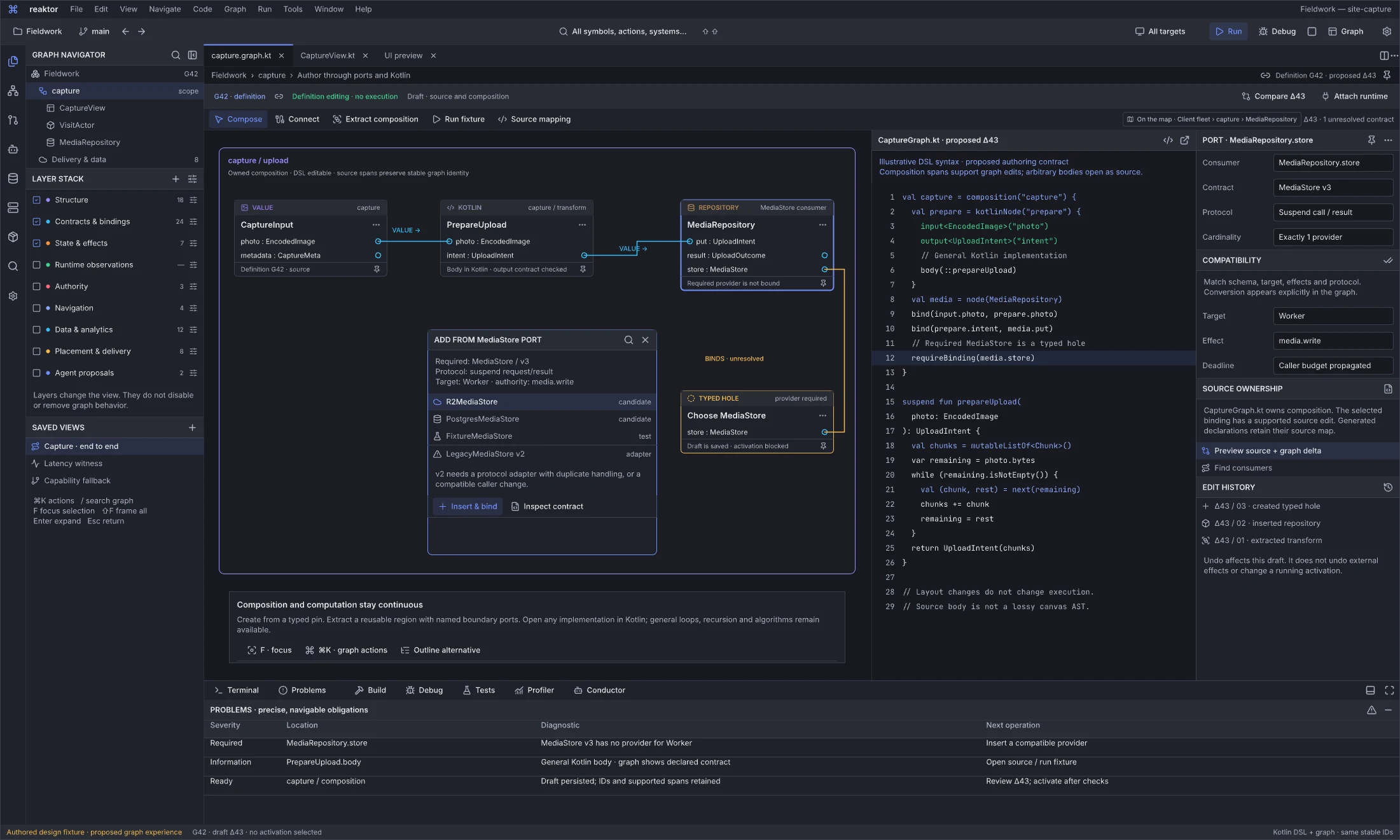Screen dimensions: 1400x840
Task: Open IDE settings gear in top bar
Action: pos(1387,31)
